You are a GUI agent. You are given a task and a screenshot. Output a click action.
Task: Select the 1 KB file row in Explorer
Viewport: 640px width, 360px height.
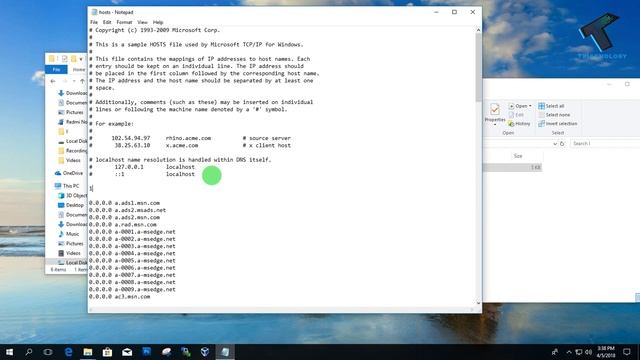tap(513, 167)
